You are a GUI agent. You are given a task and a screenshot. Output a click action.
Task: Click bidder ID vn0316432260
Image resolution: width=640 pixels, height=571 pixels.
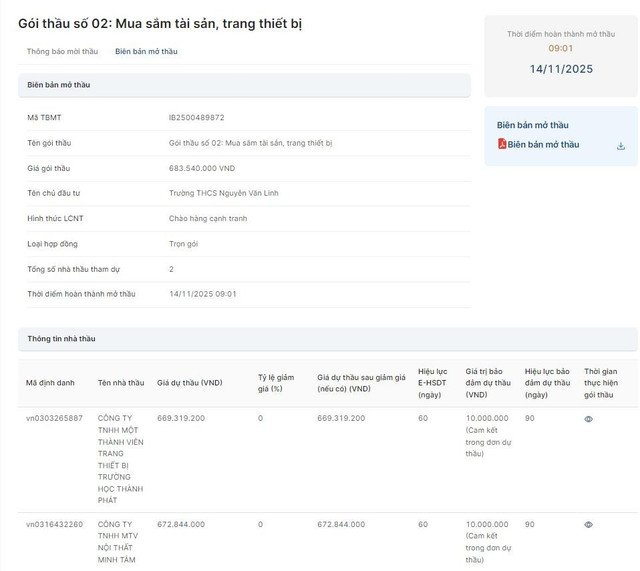[55, 524]
